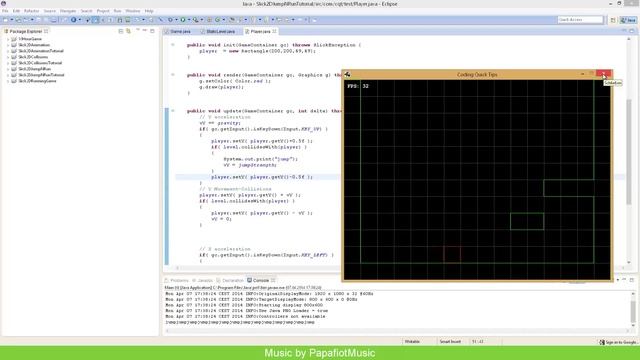Screen dimensions: 640x360
Task: Click the Print toolbar icon
Action: (53, 20)
